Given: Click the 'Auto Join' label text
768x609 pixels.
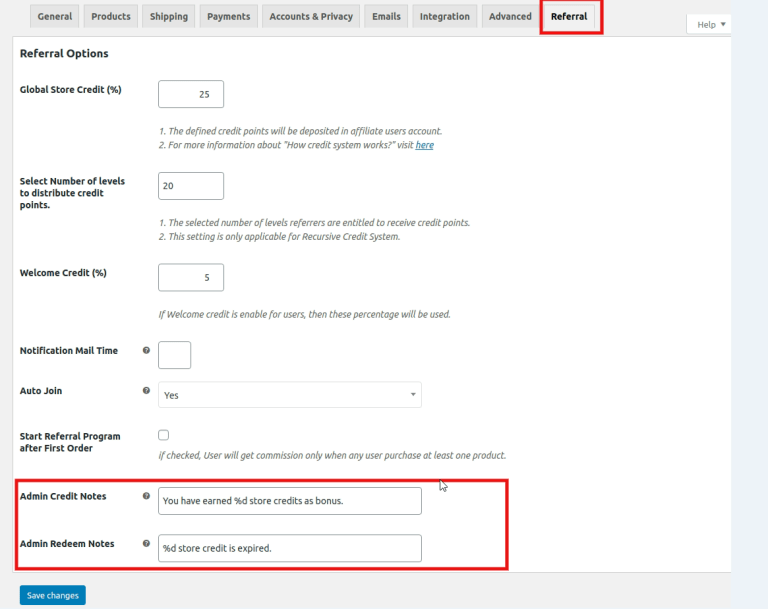Looking at the screenshot, I should tap(41, 391).
